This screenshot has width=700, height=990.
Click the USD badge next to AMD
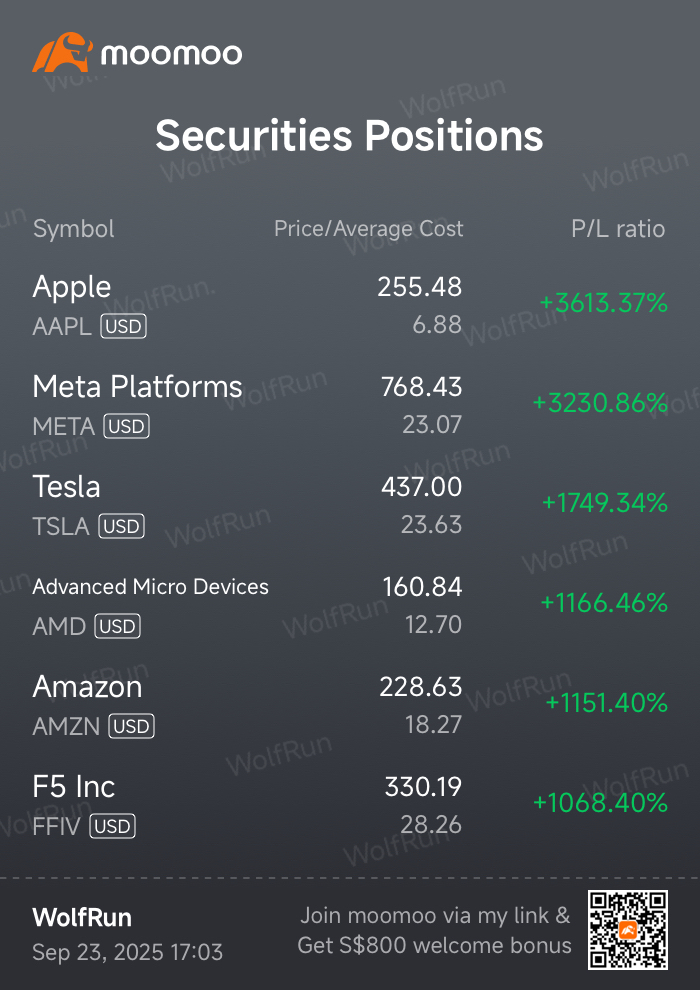tap(117, 626)
